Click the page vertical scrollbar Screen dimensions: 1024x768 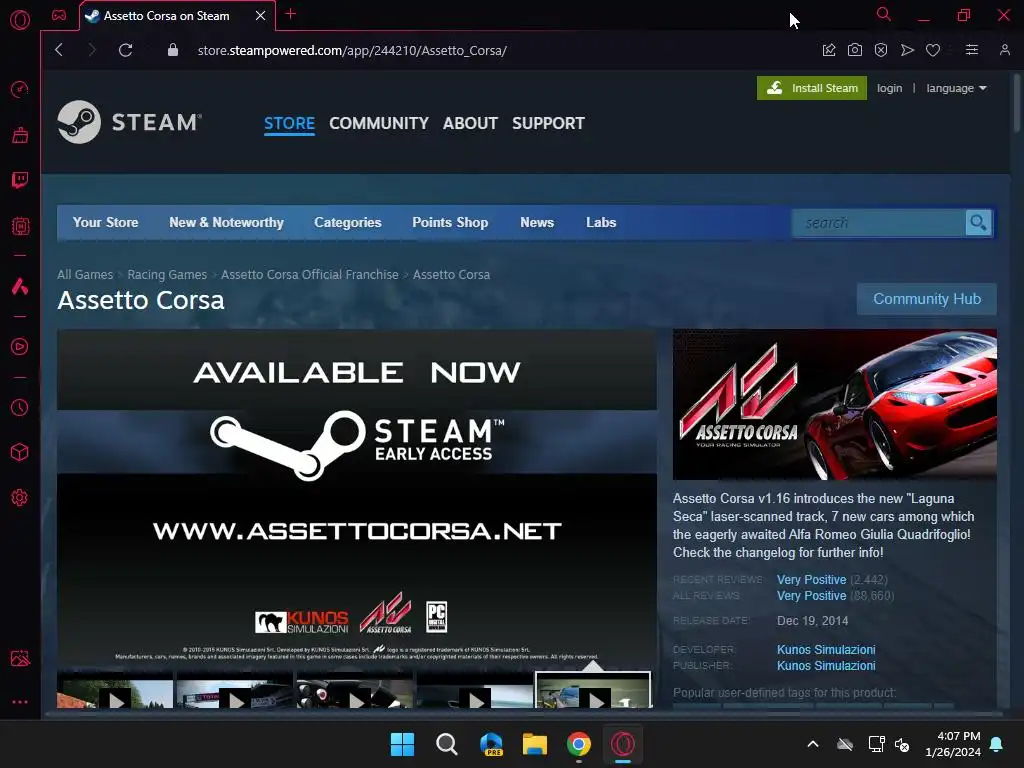pyautogui.click(x=1016, y=104)
